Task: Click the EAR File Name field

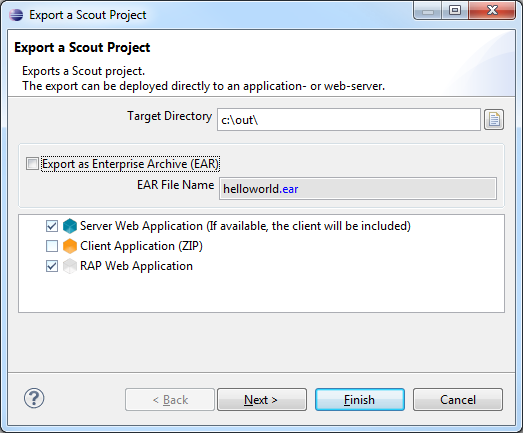Action: (358, 189)
